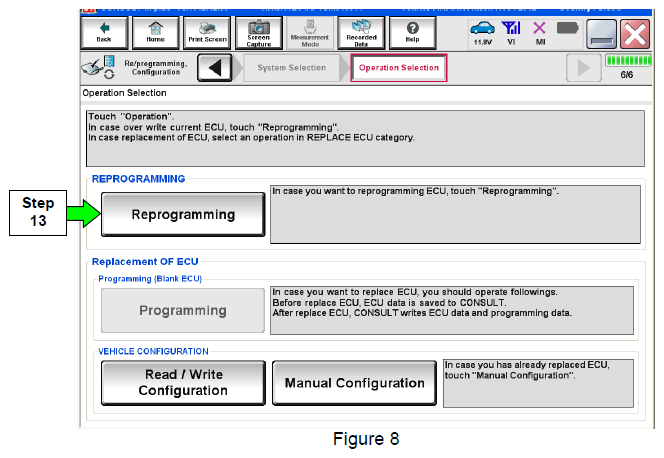Select the System Selection step

(x=292, y=68)
